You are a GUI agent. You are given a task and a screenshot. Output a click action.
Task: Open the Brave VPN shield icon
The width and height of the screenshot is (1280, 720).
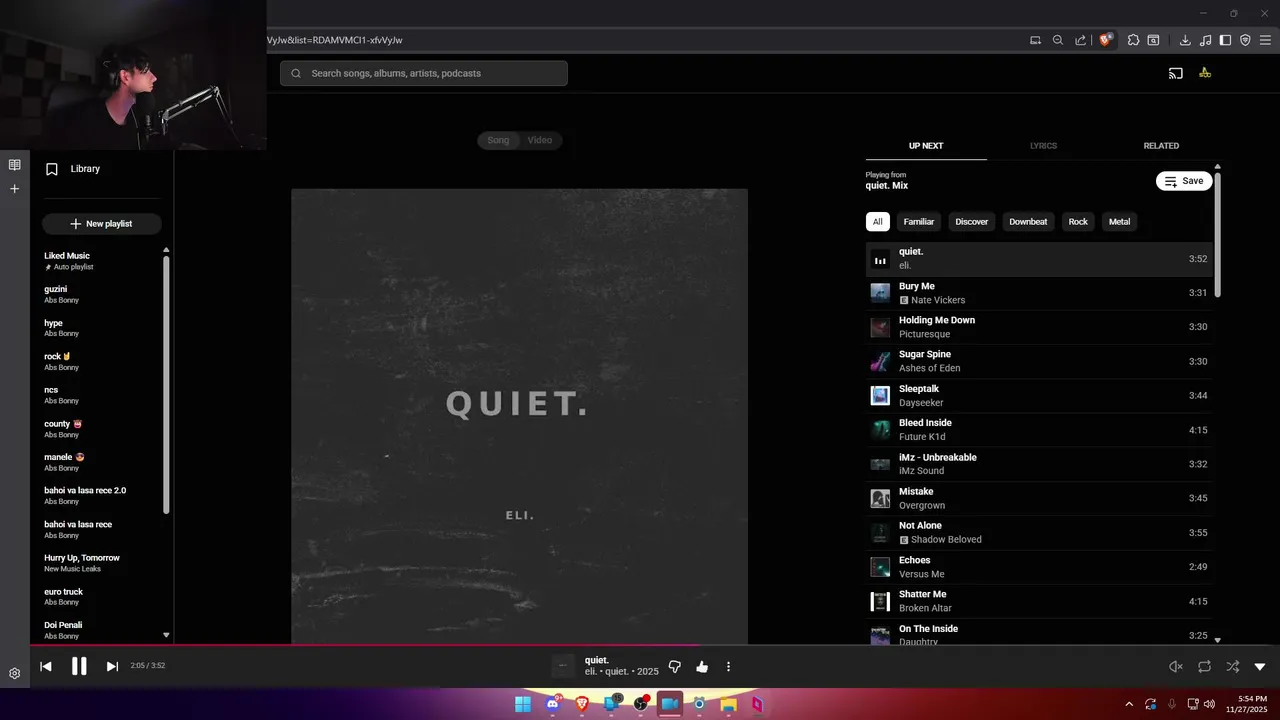coord(1245,40)
